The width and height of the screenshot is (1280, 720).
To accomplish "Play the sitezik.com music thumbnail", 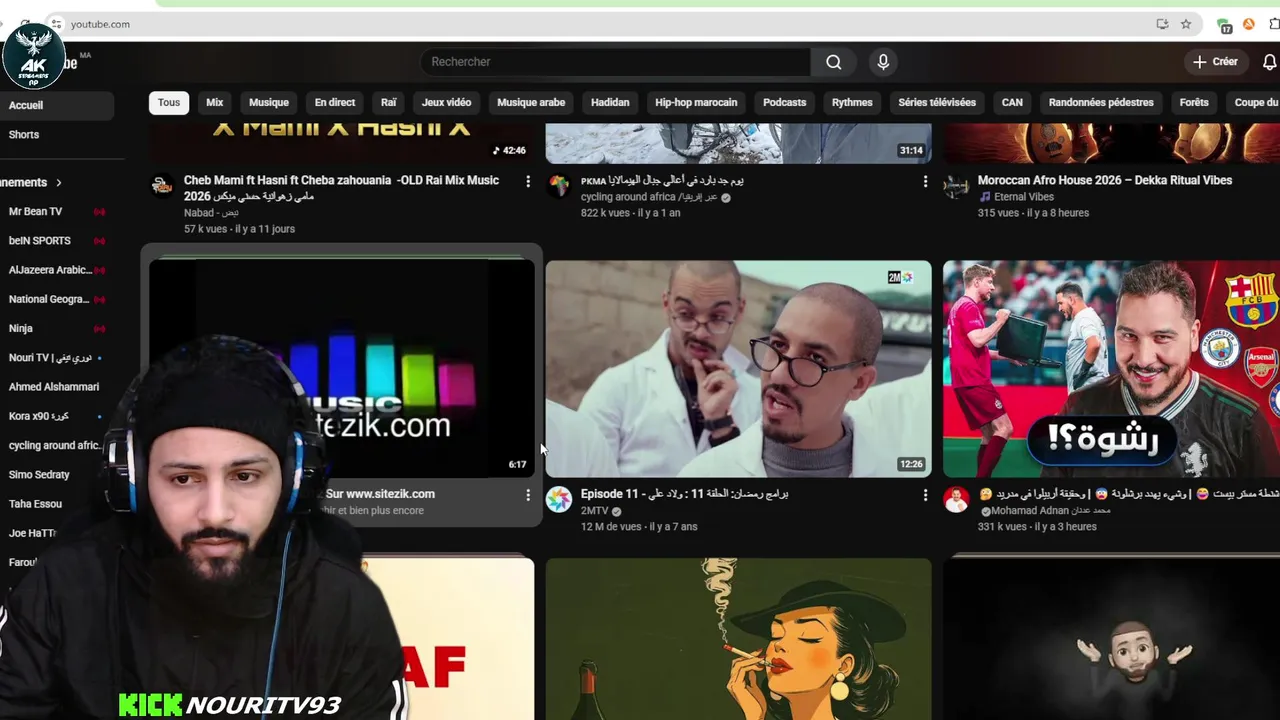I will (342, 369).
